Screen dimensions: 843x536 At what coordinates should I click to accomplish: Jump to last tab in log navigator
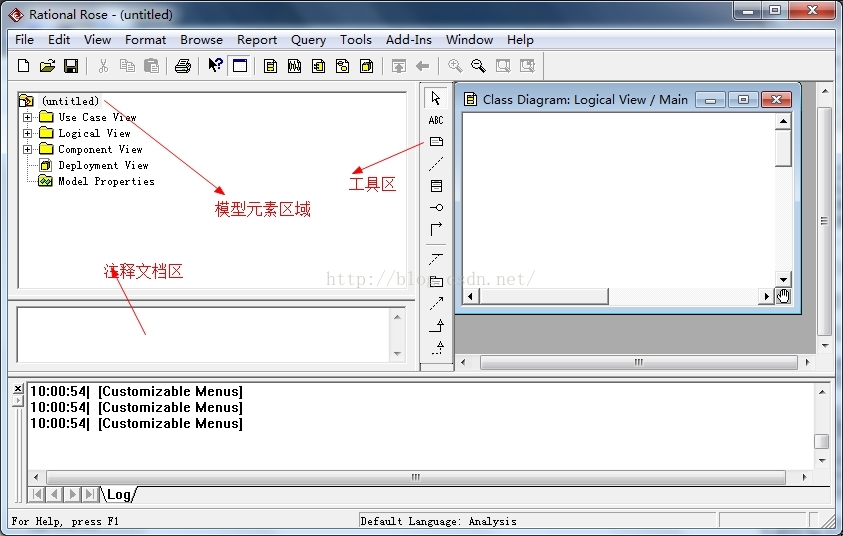coord(91,495)
